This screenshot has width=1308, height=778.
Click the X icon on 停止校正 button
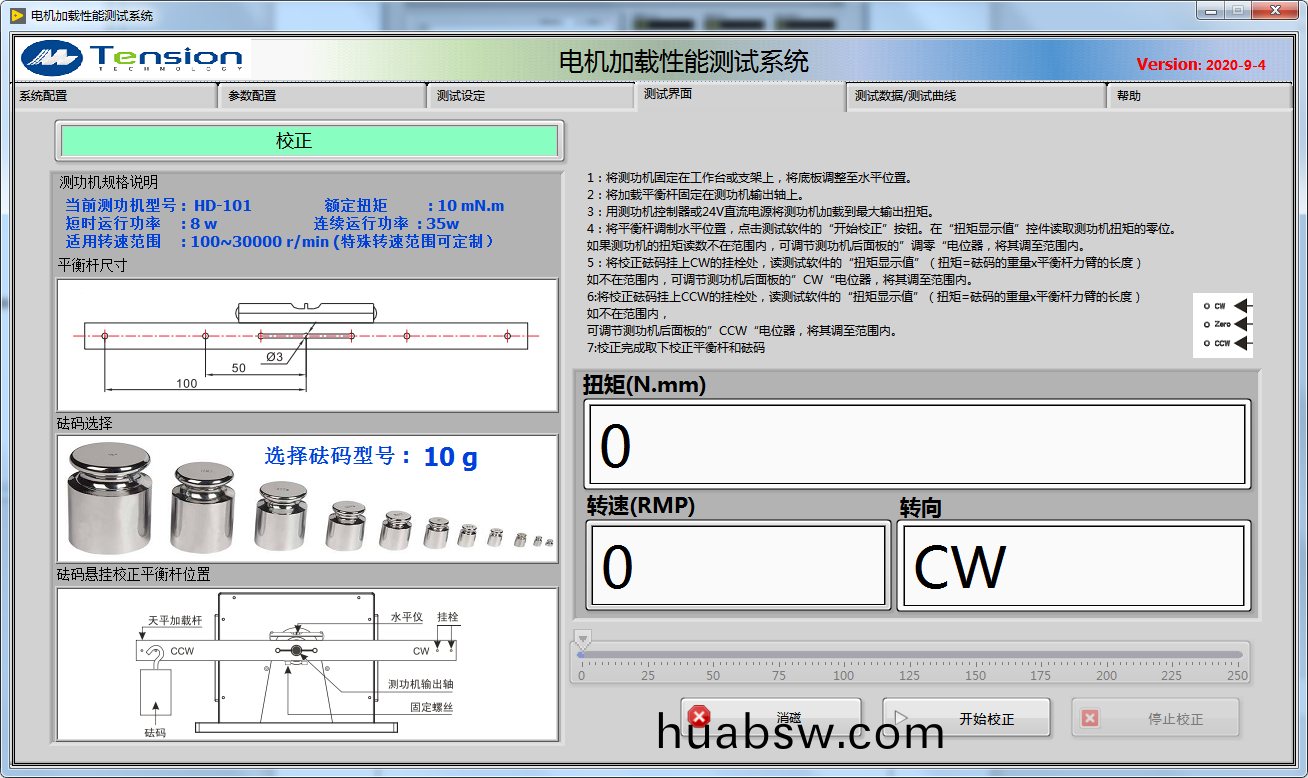tap(1090, 718)
